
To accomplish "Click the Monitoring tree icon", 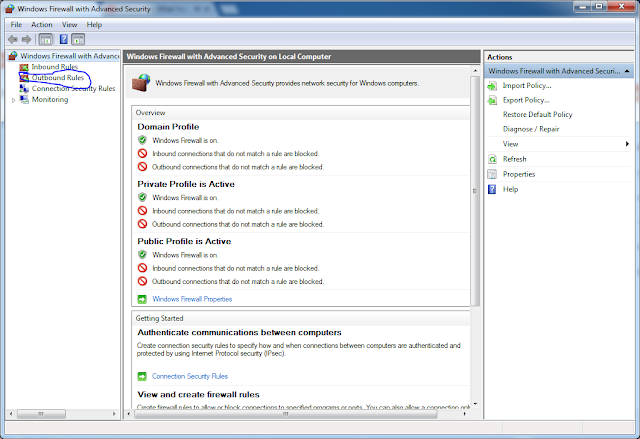I will click(24, 99).
